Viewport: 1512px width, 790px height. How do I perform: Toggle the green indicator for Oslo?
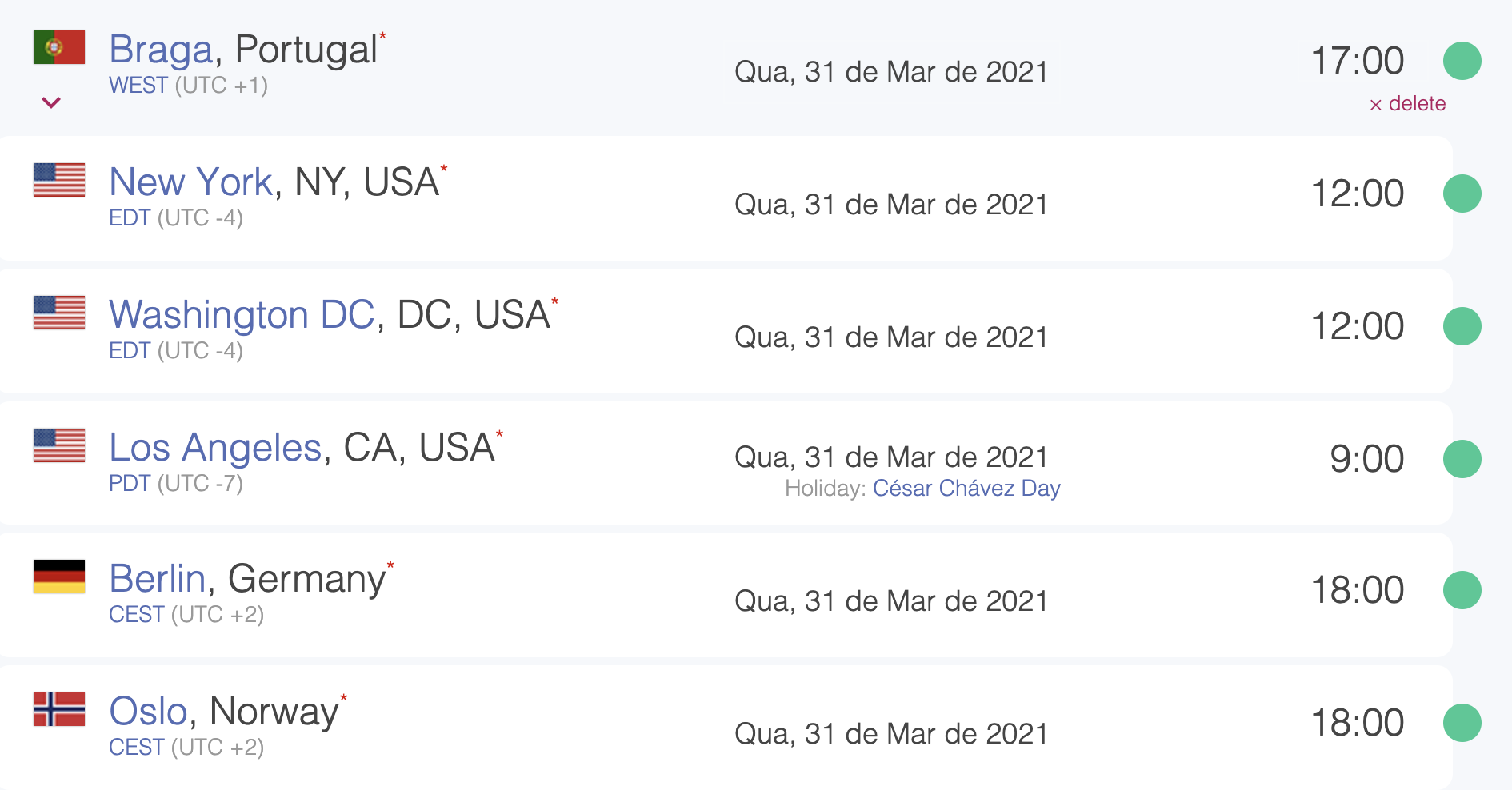coord(1463,721)
